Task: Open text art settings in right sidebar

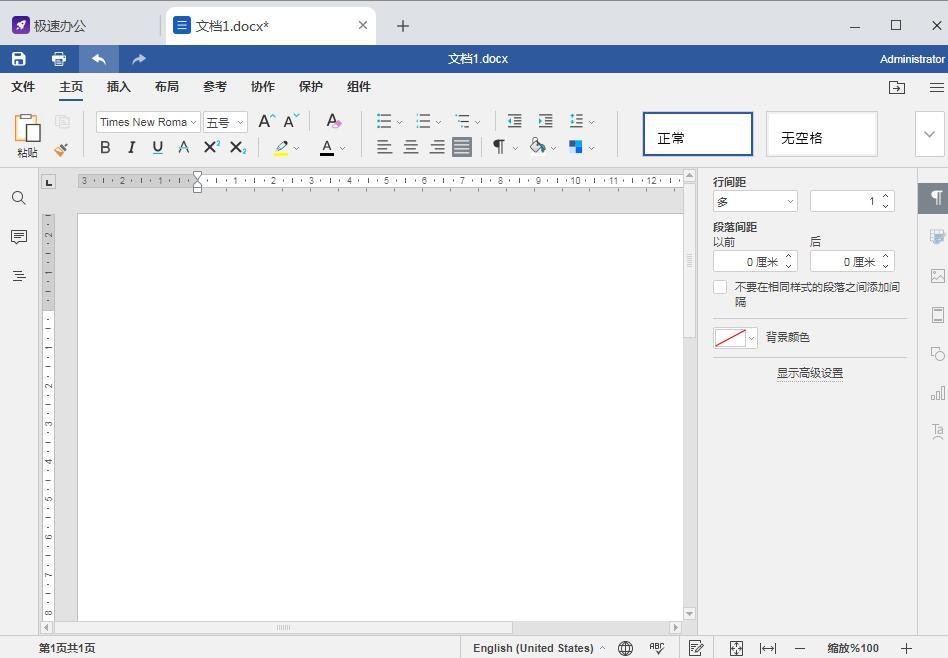Action: (937, 431)
